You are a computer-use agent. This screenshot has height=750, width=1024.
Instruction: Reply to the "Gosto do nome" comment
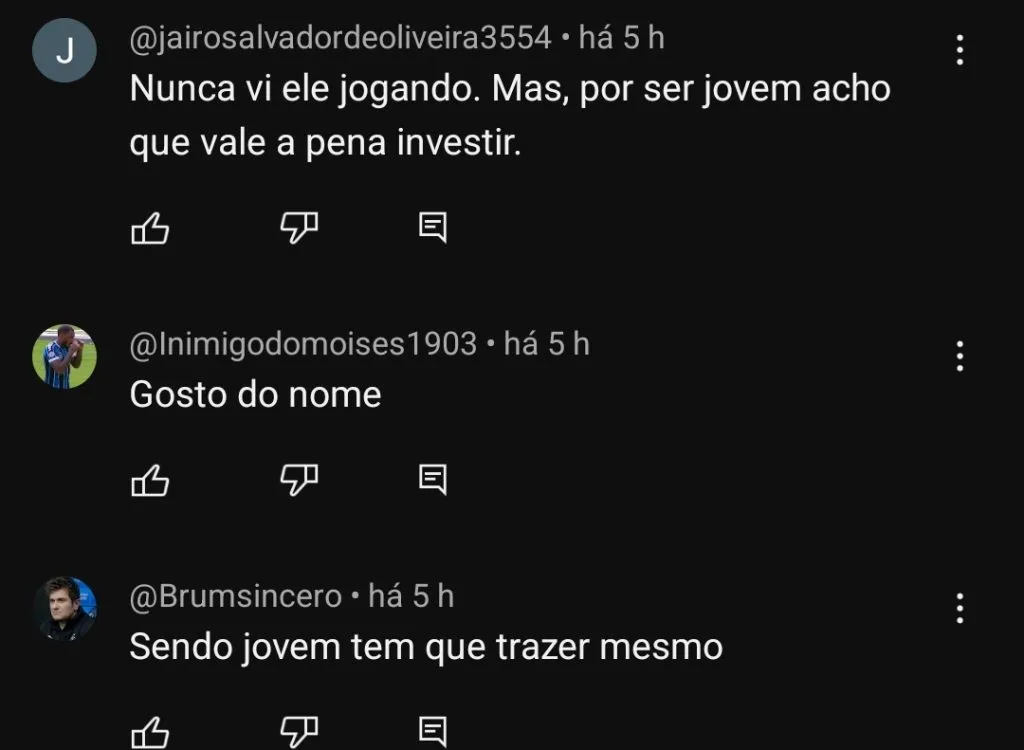click(430, 480)
